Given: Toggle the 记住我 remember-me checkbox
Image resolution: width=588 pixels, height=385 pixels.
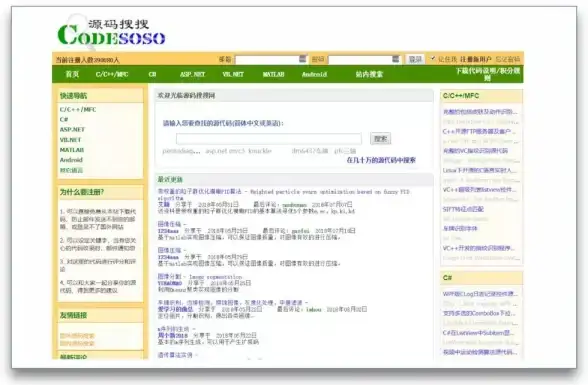Looking at the screenshot, I should [433, 58].
